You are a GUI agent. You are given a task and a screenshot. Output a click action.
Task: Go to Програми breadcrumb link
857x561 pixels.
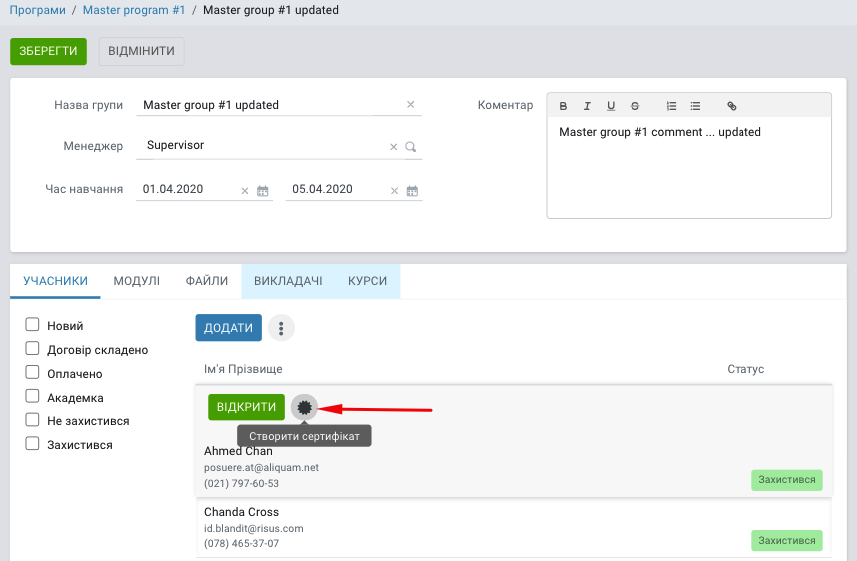pos(37,10)
